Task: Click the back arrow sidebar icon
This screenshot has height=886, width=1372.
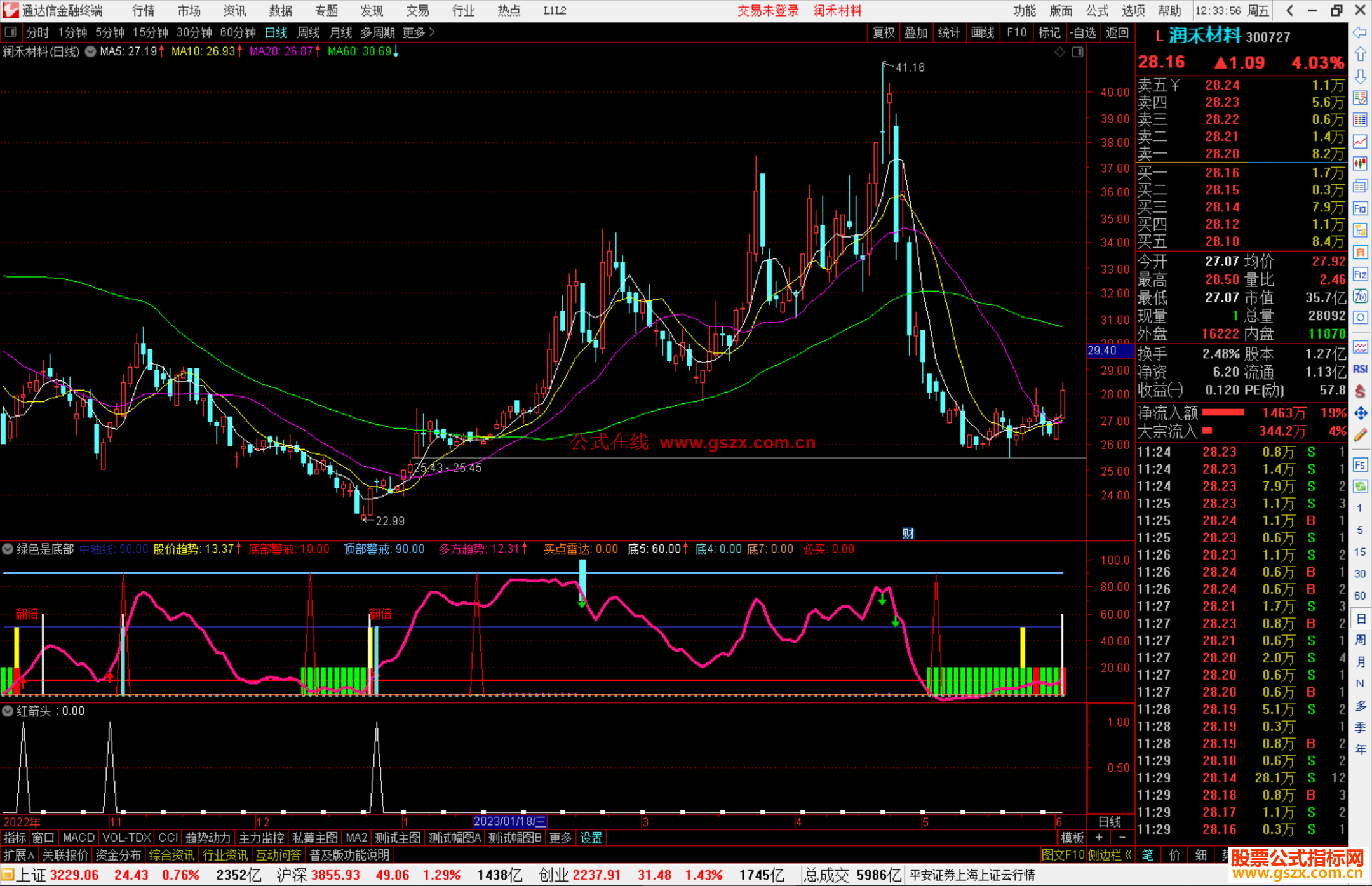Action: (1360, 32)
